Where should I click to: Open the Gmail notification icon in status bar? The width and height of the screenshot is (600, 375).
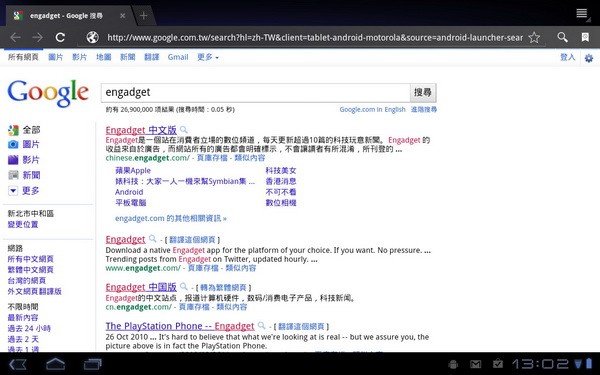[476, 364]
